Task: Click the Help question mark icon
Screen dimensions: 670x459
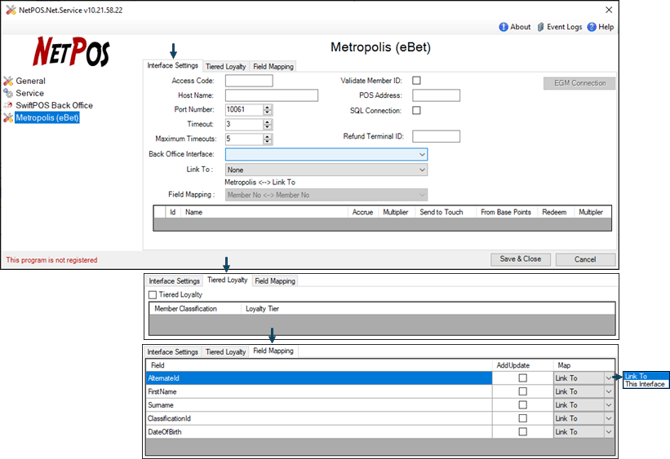Action: (x=592, y=27)
